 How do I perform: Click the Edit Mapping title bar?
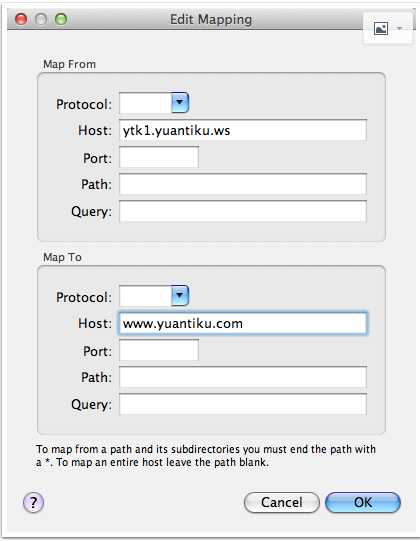tap(211, 19)
